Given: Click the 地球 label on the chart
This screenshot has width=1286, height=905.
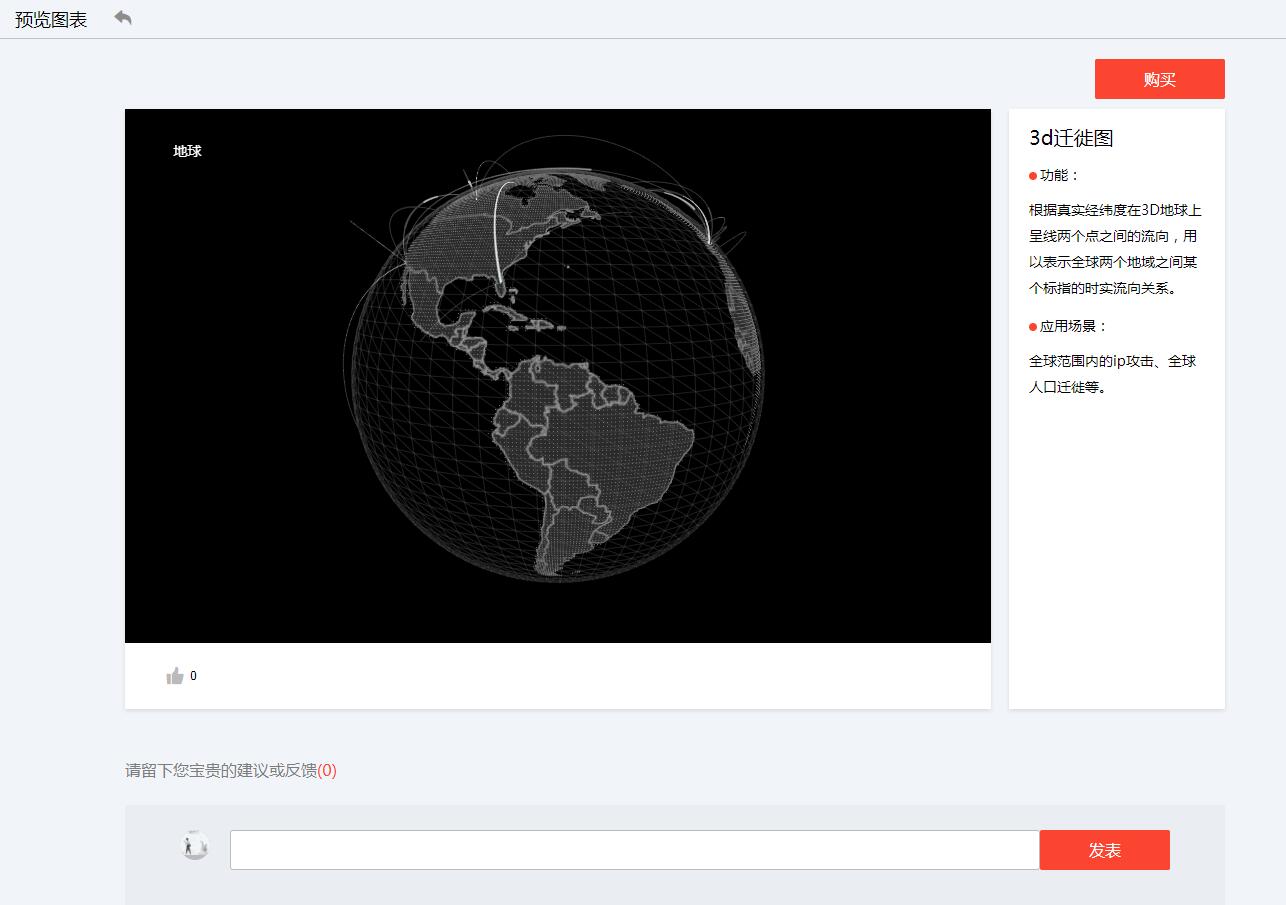Looking at the screenshot, I should coord(187,151).
